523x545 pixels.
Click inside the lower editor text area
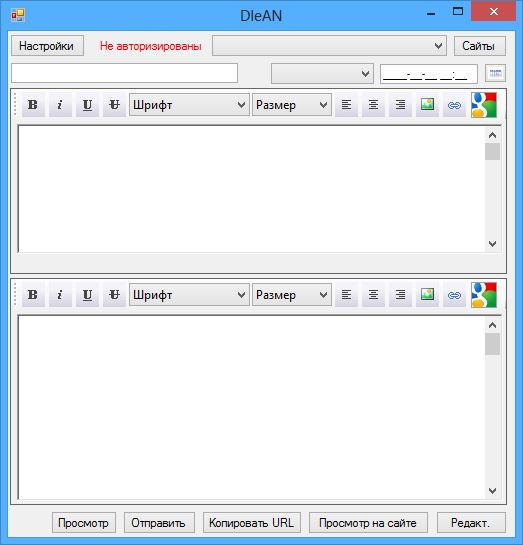pos(251,407)
